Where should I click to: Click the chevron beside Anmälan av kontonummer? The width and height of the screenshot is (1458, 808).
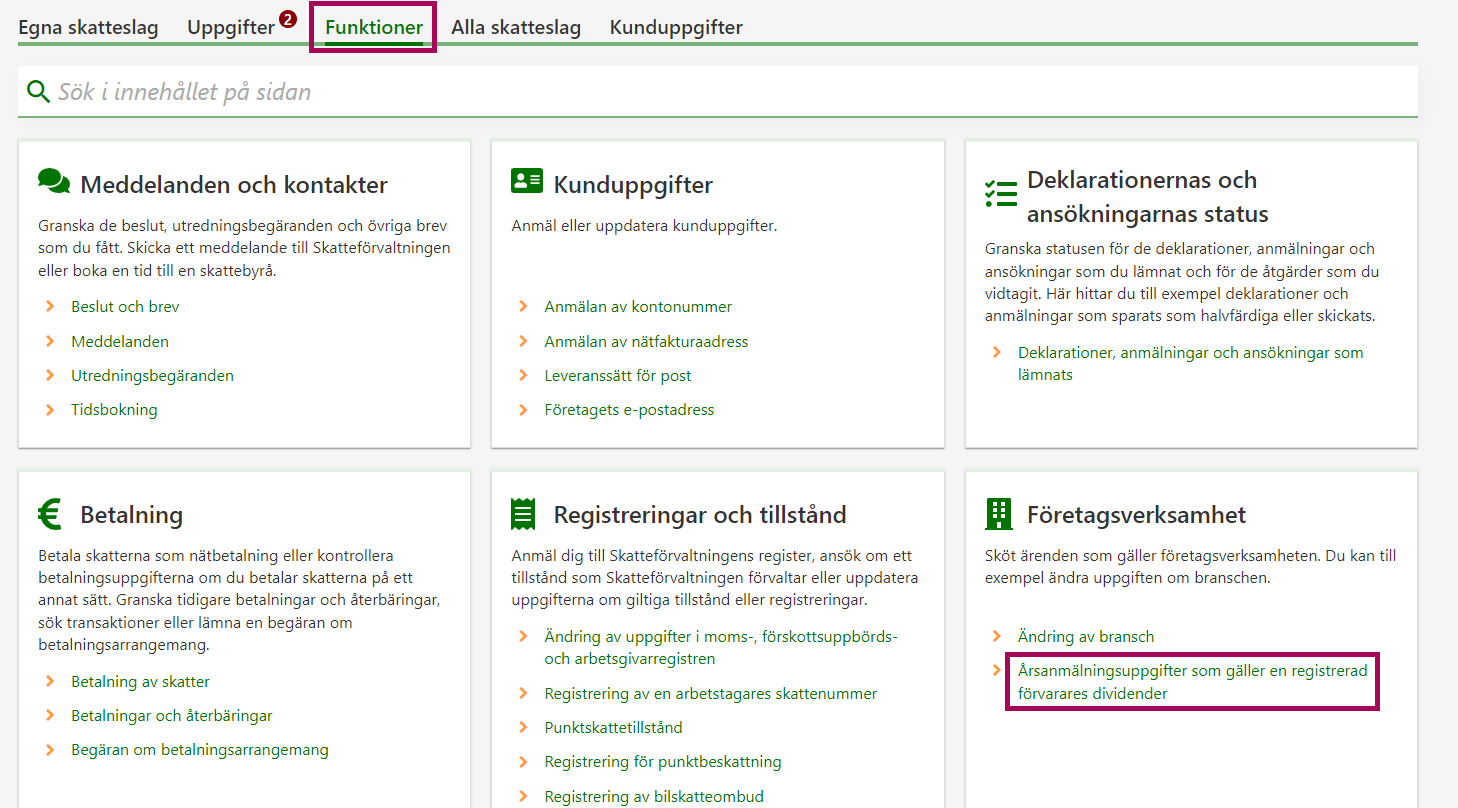point(523,307)
